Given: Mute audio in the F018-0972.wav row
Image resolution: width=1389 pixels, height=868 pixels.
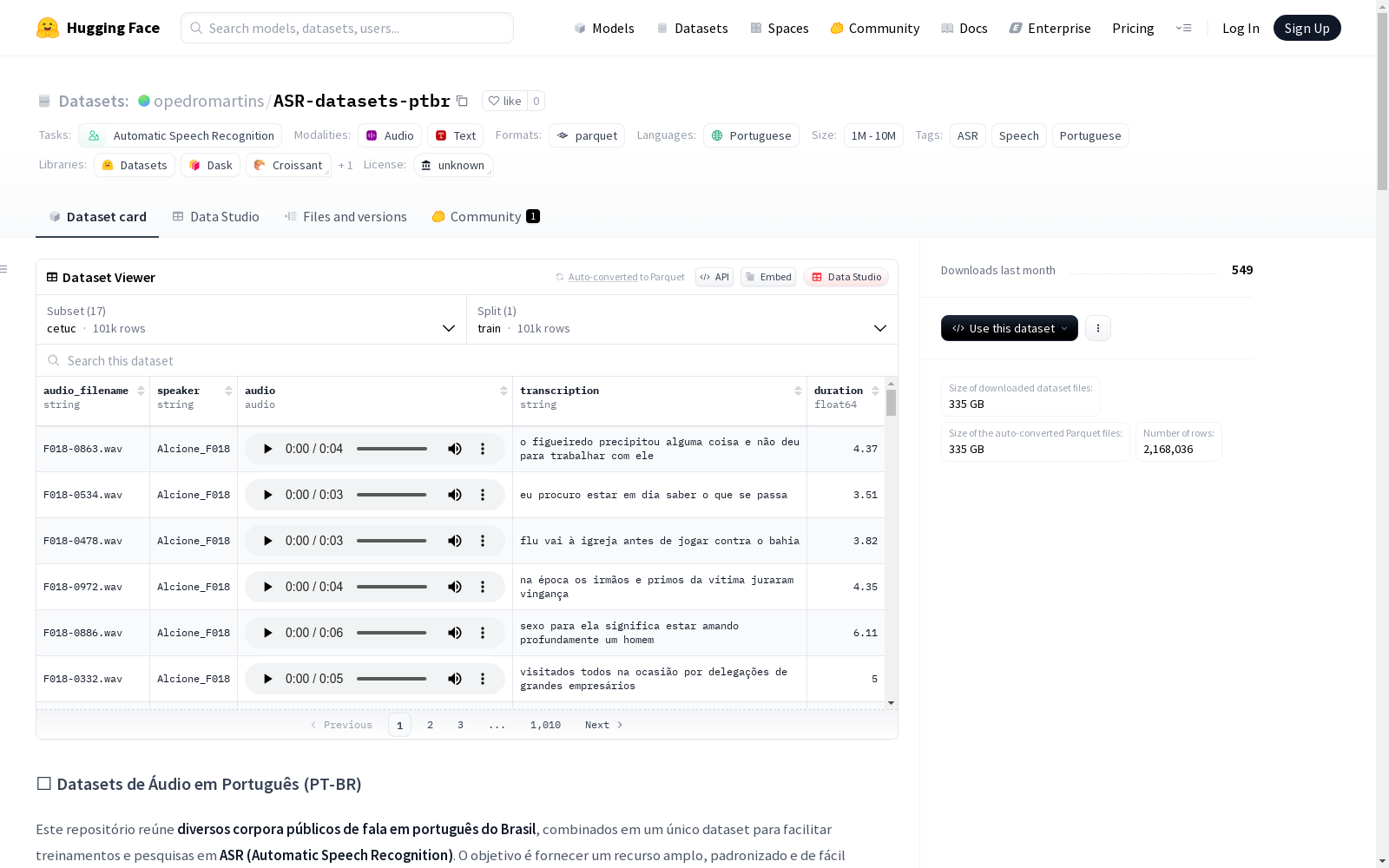Looking at the screenshot, I should point(454,587).
